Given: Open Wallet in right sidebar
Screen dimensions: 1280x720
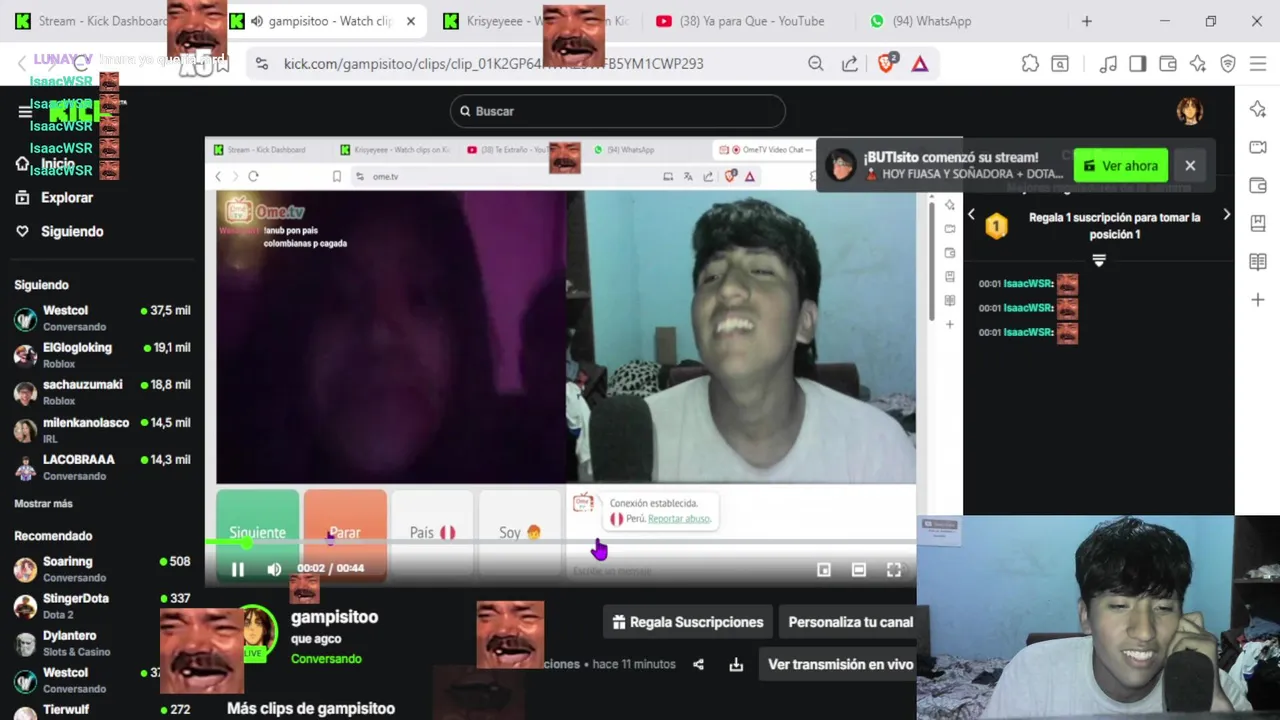Looking at the screenshot, I should (x=1258, y=186).
